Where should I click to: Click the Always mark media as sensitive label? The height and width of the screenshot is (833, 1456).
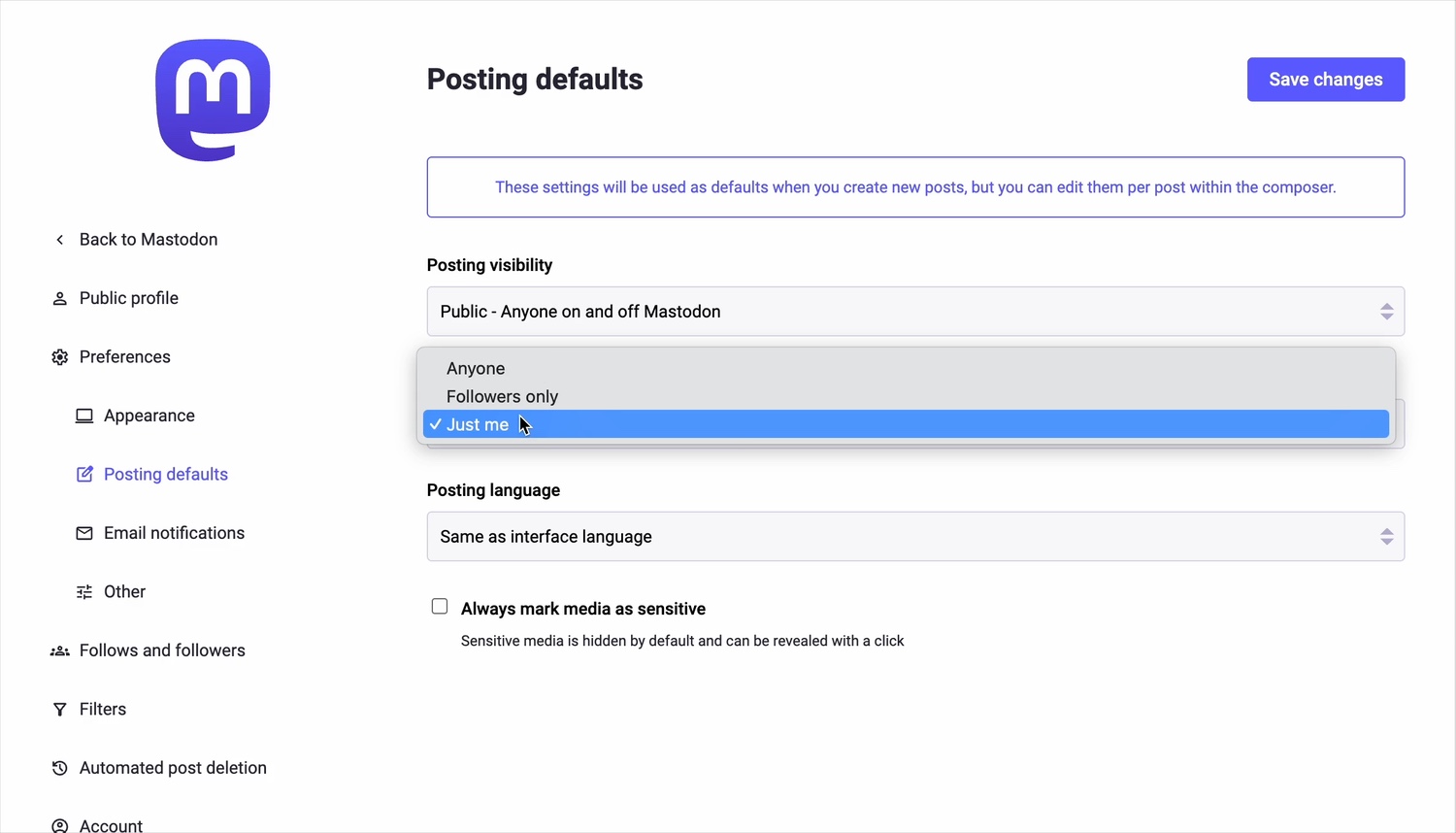pyautogui.click(x=582, y=609)
